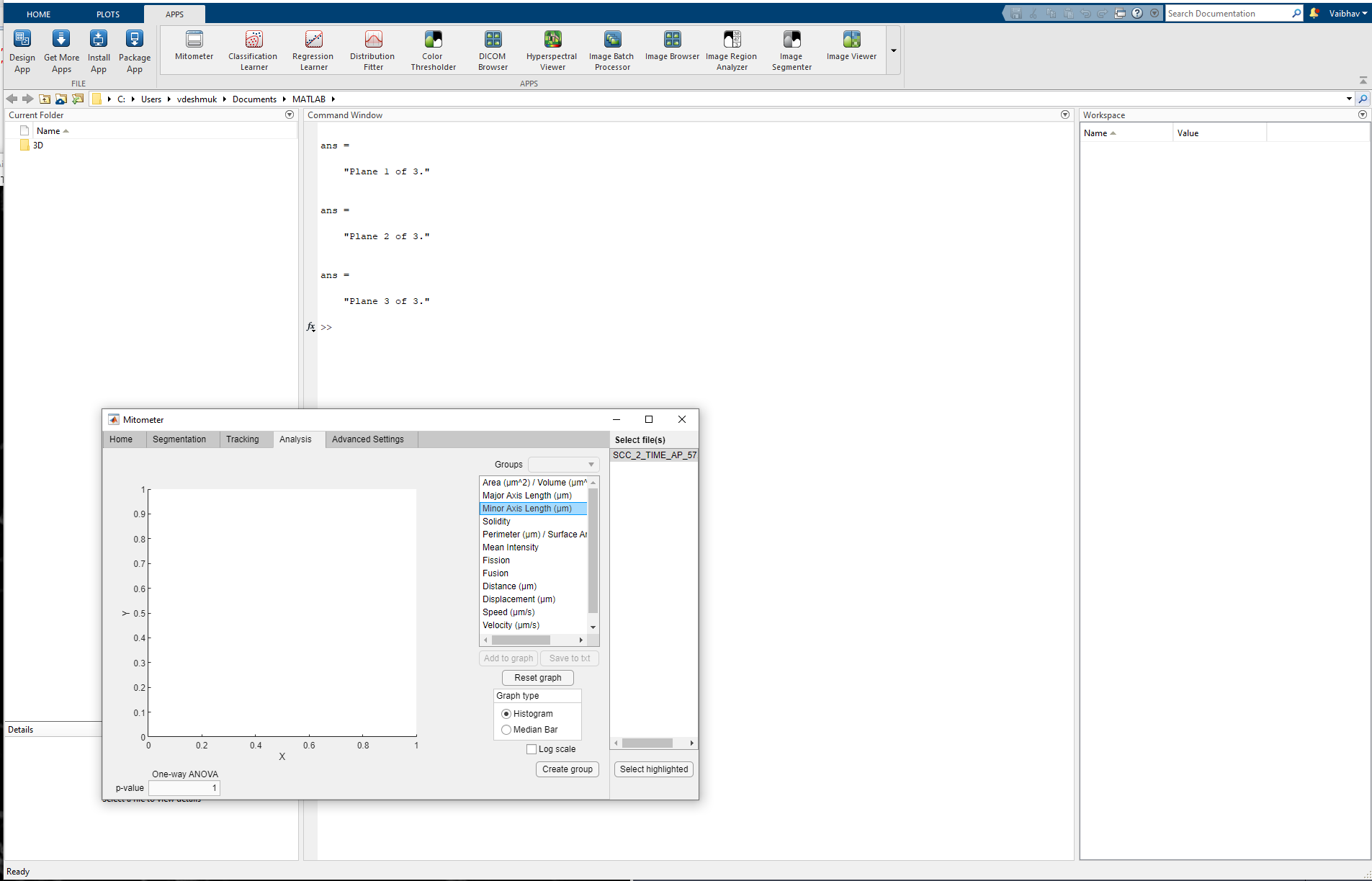Select the Histogram graph type
This screenshot has width=1372, height=881.
tap(506, 713)
